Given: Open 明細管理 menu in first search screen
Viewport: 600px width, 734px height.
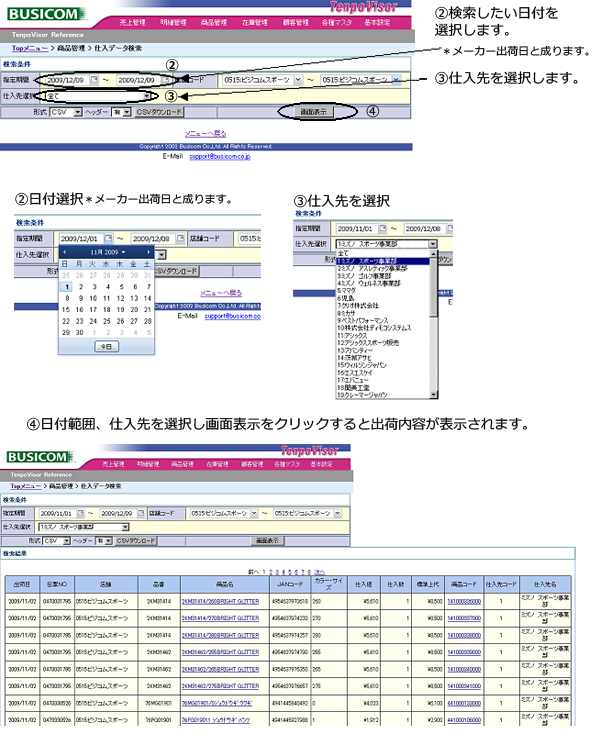Looking at the screenshot, I should [173, 22].
